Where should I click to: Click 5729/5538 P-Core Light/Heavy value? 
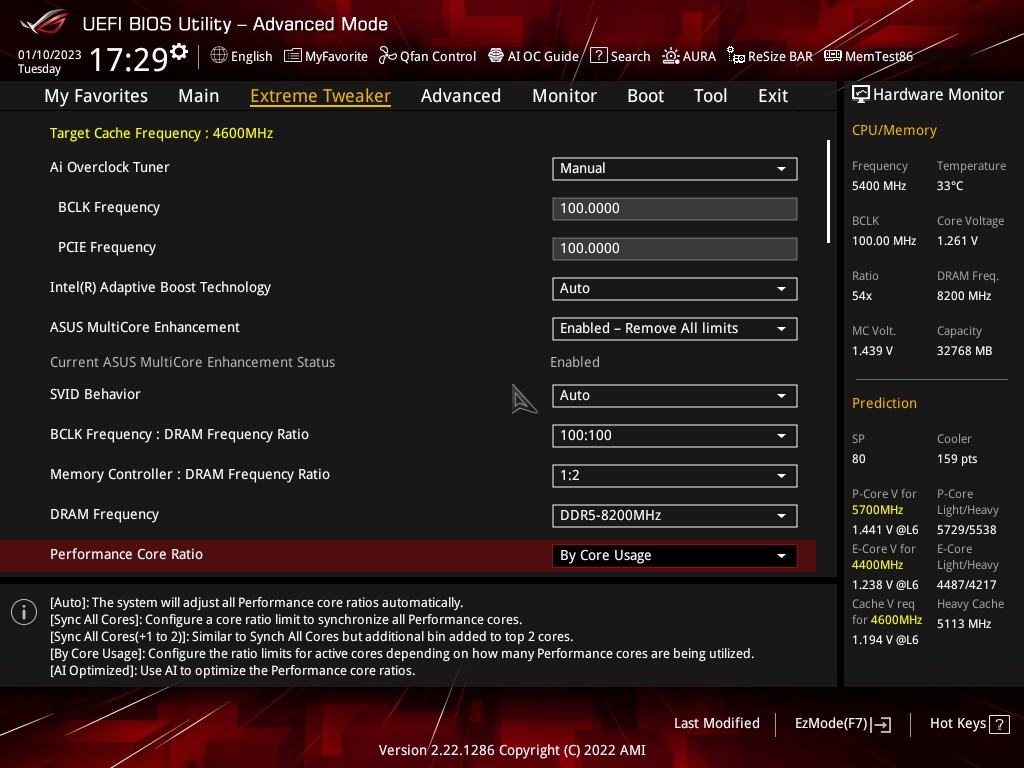(x=967, y=530)
